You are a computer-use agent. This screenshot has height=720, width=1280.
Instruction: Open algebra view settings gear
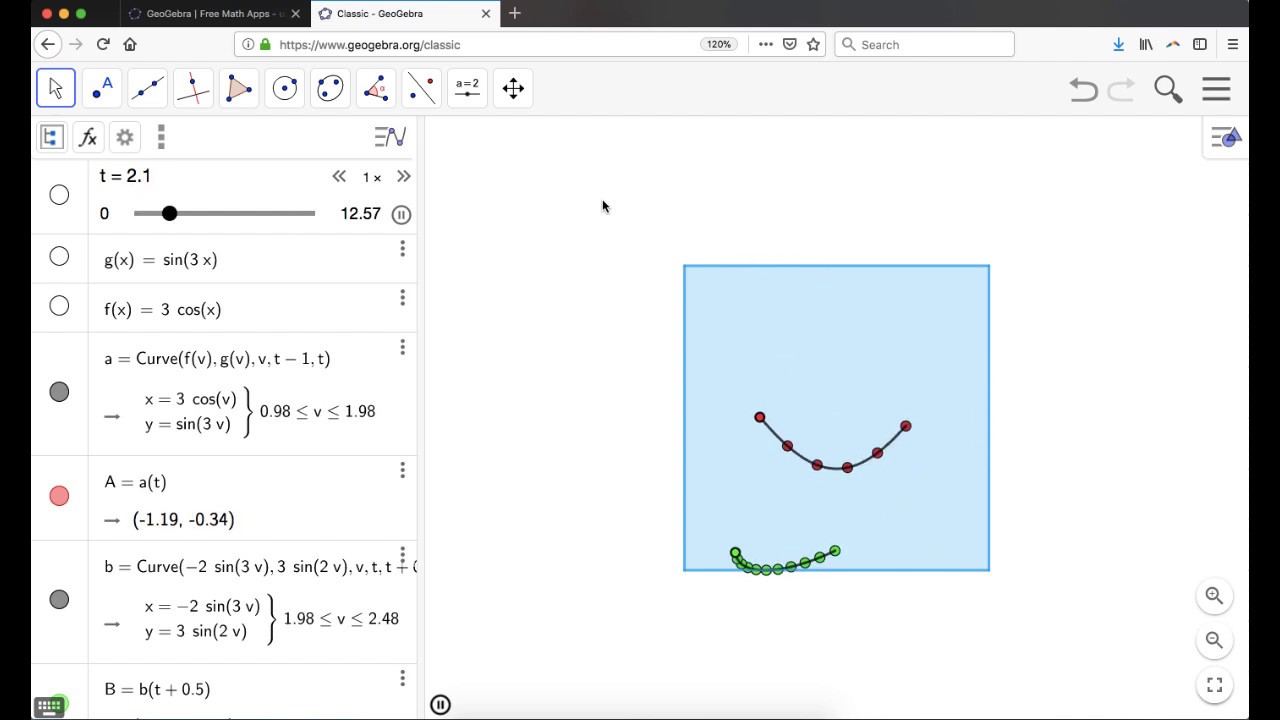coord(125,137)
